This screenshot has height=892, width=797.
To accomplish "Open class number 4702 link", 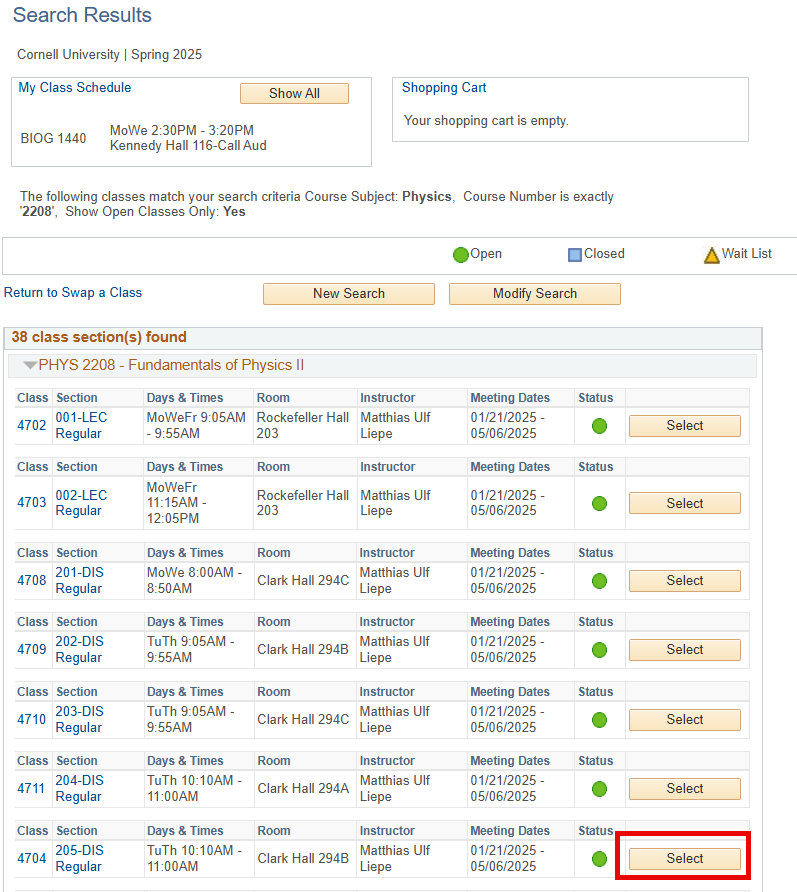I will [x=32, y=426].
